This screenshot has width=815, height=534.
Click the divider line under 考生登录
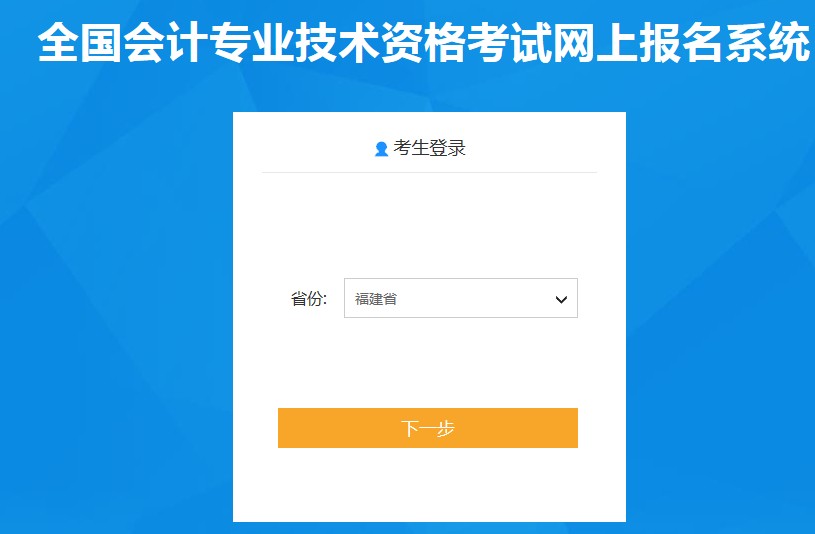coord(429,172)
